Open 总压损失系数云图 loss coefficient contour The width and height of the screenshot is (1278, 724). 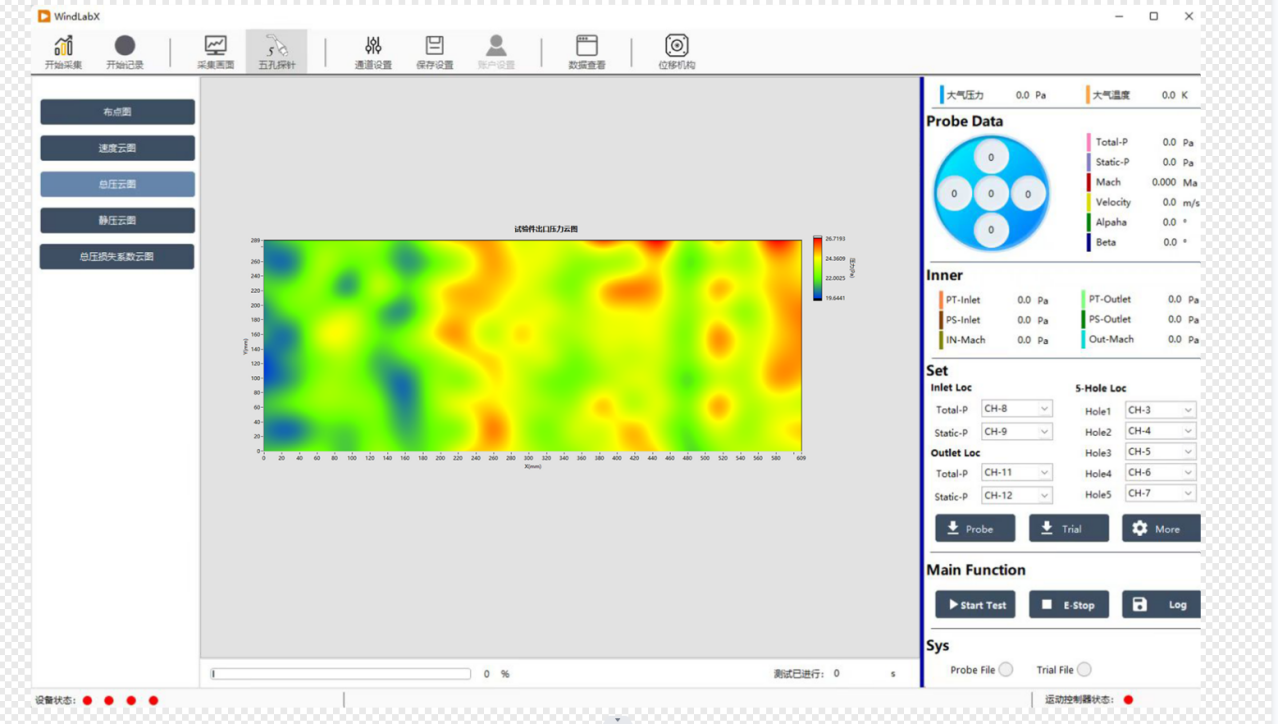[x=117, y=256]
